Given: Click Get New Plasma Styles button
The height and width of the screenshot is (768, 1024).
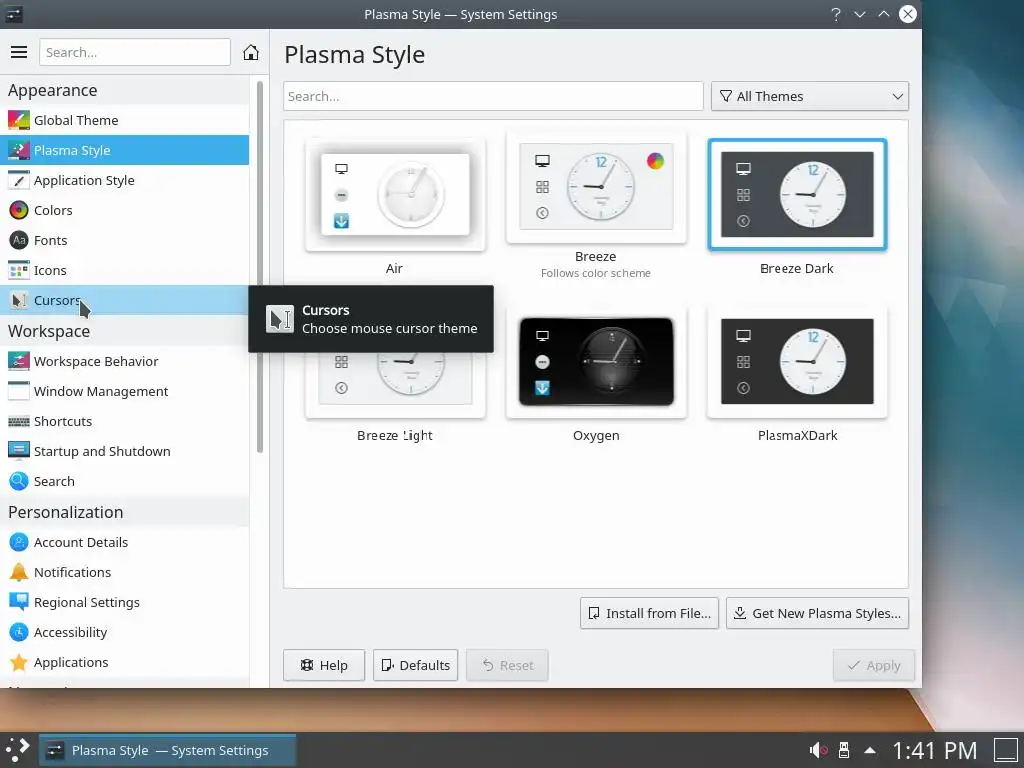Looking at the screenshot, I should [x=817, y=613].
